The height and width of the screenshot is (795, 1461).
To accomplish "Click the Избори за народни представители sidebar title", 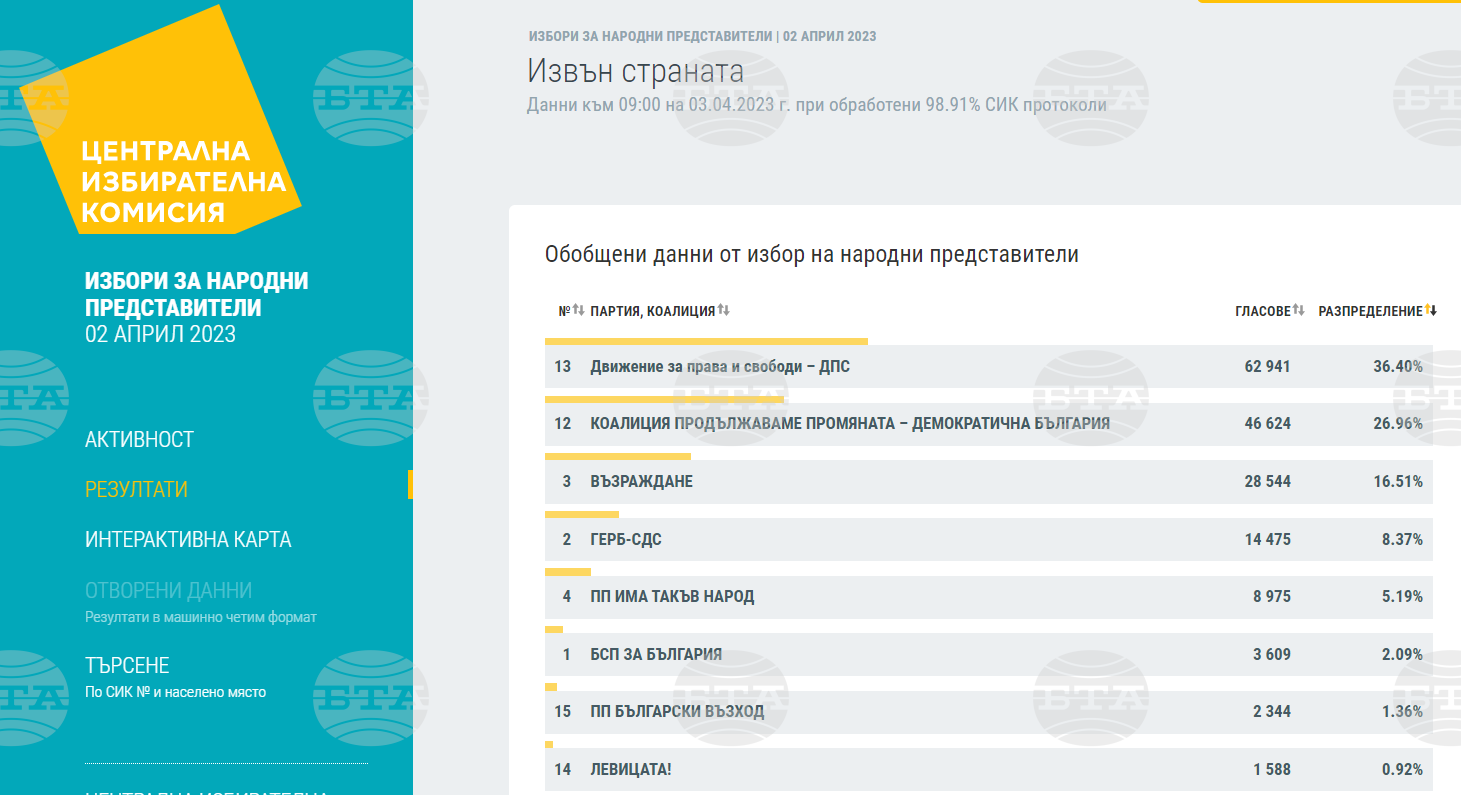I will point(196,295).
